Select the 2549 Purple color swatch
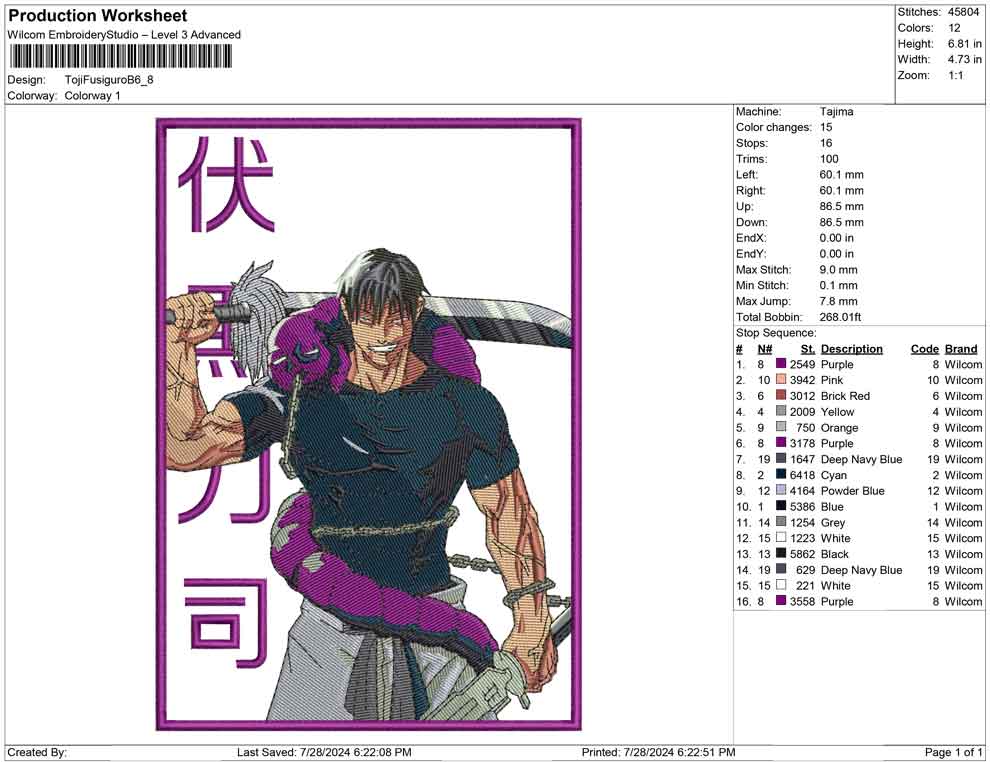The width and height of the screenshot is (990, 762). click(x=781, y=364)
